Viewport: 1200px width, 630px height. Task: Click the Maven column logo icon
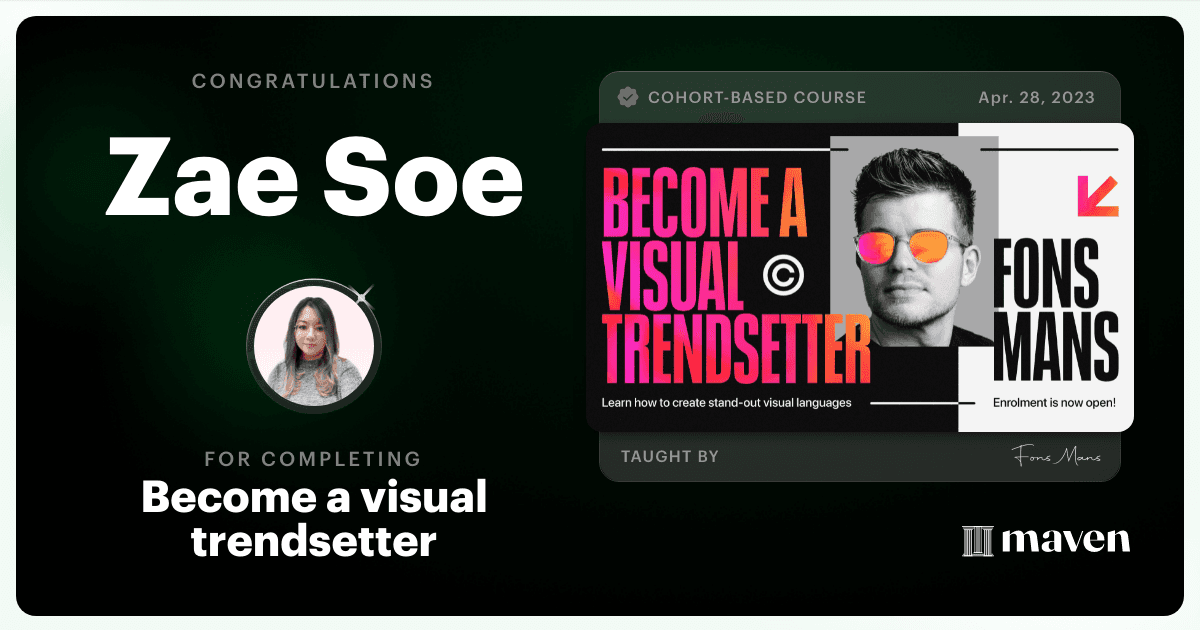coord(977,540)
